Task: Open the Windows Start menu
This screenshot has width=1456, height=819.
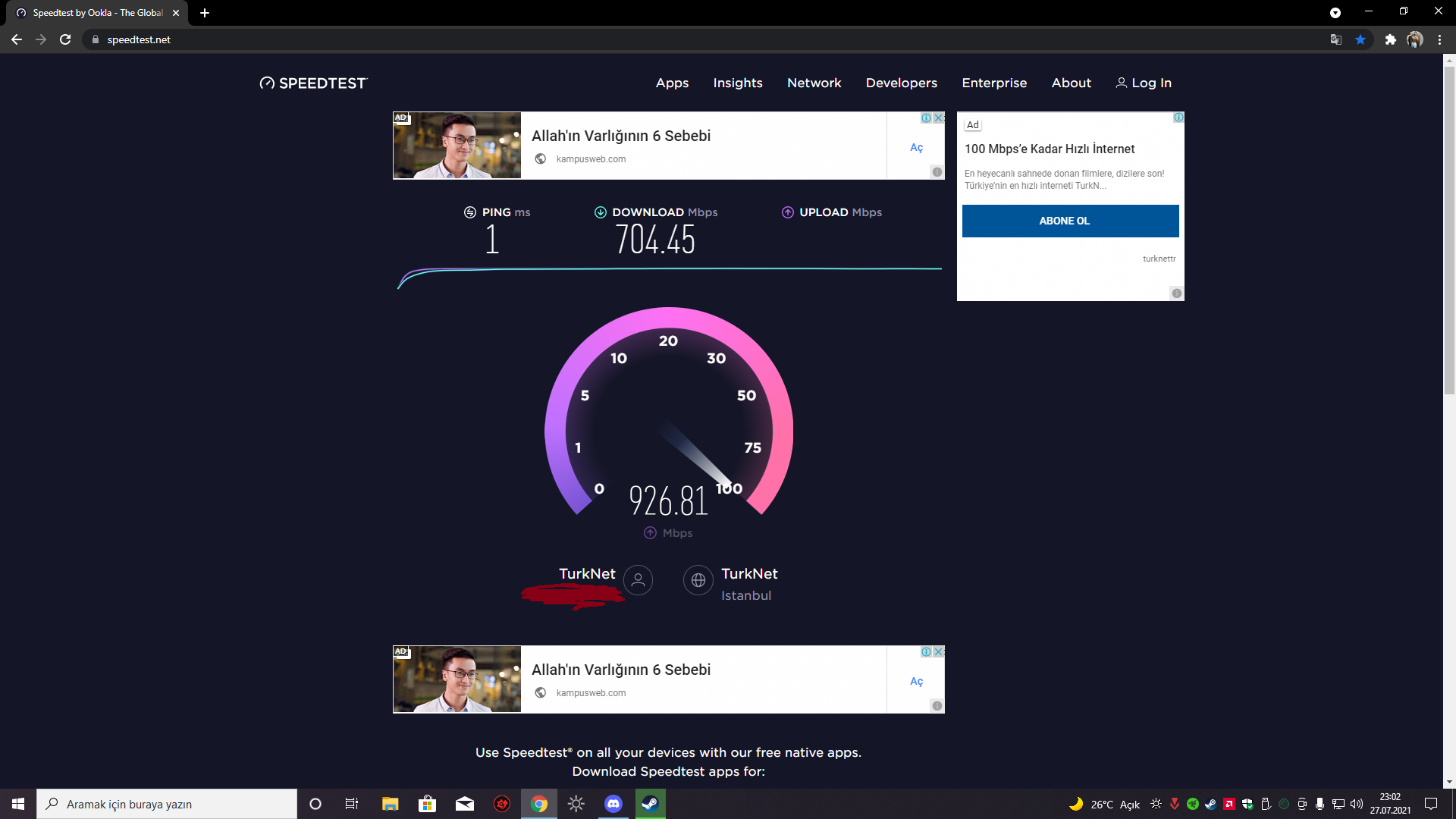Action: tap(18, 804)
